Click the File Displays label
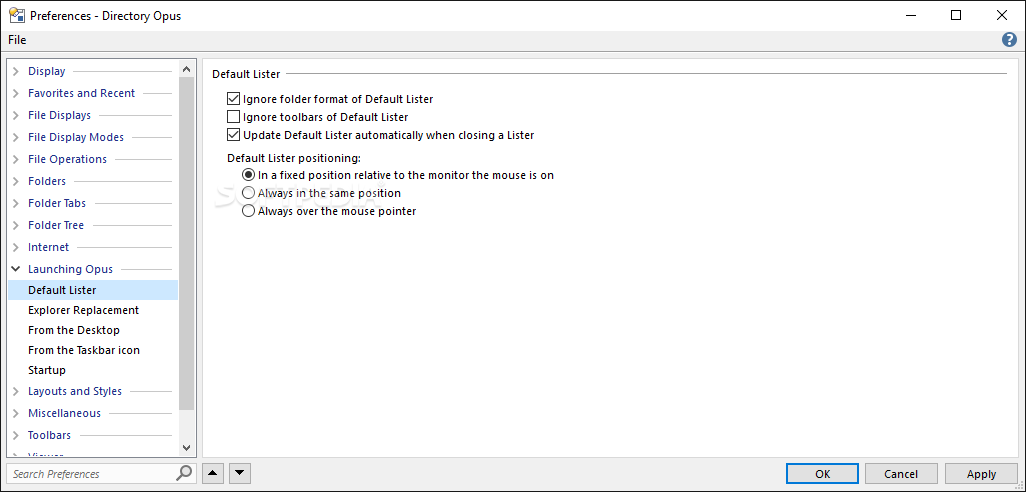Screen dimensions: 1026x492 60,115
